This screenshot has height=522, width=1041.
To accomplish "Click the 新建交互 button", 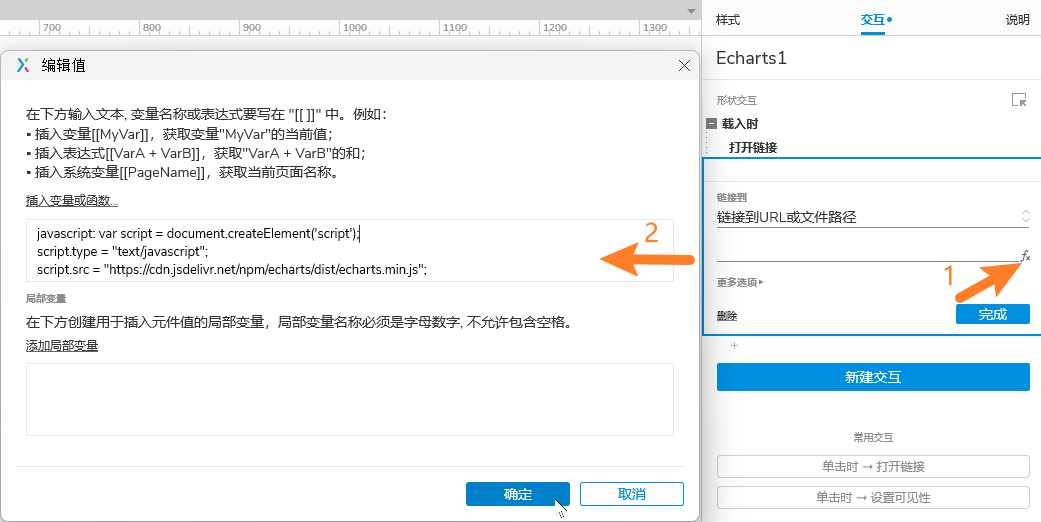I will point(873,377).
